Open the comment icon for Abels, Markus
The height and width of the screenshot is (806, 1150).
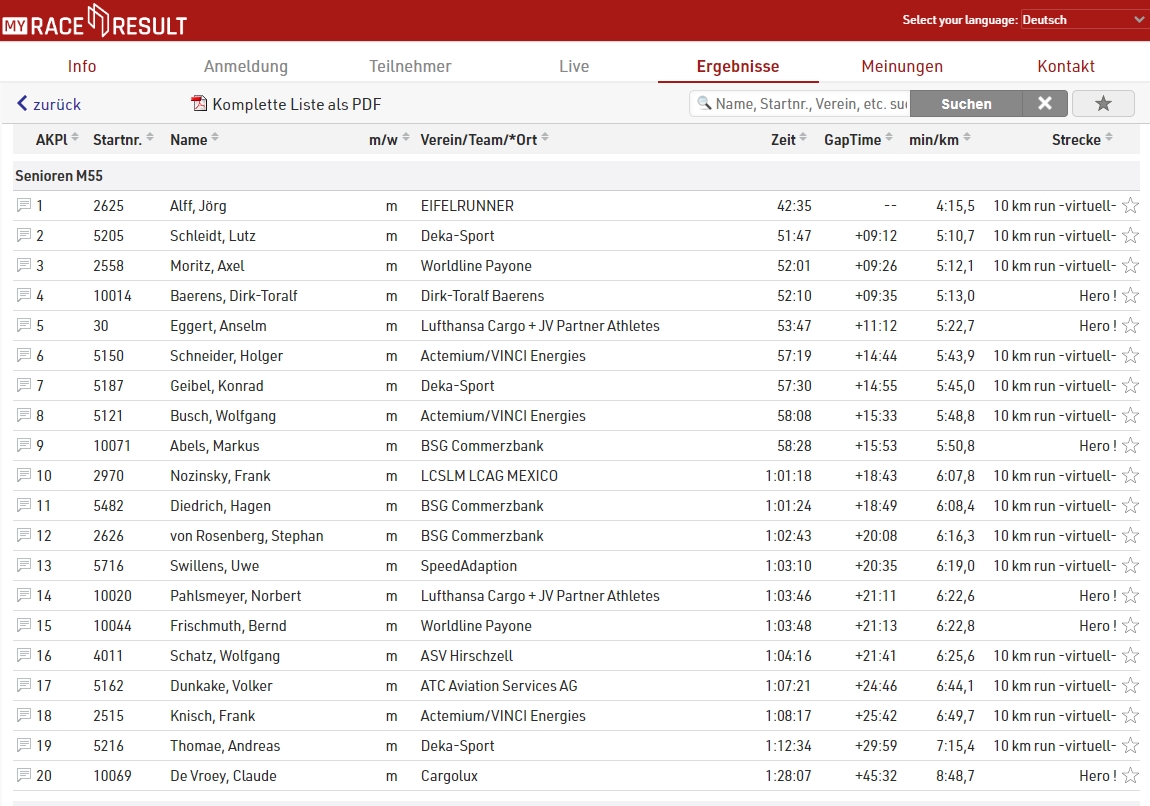(23, 446)
